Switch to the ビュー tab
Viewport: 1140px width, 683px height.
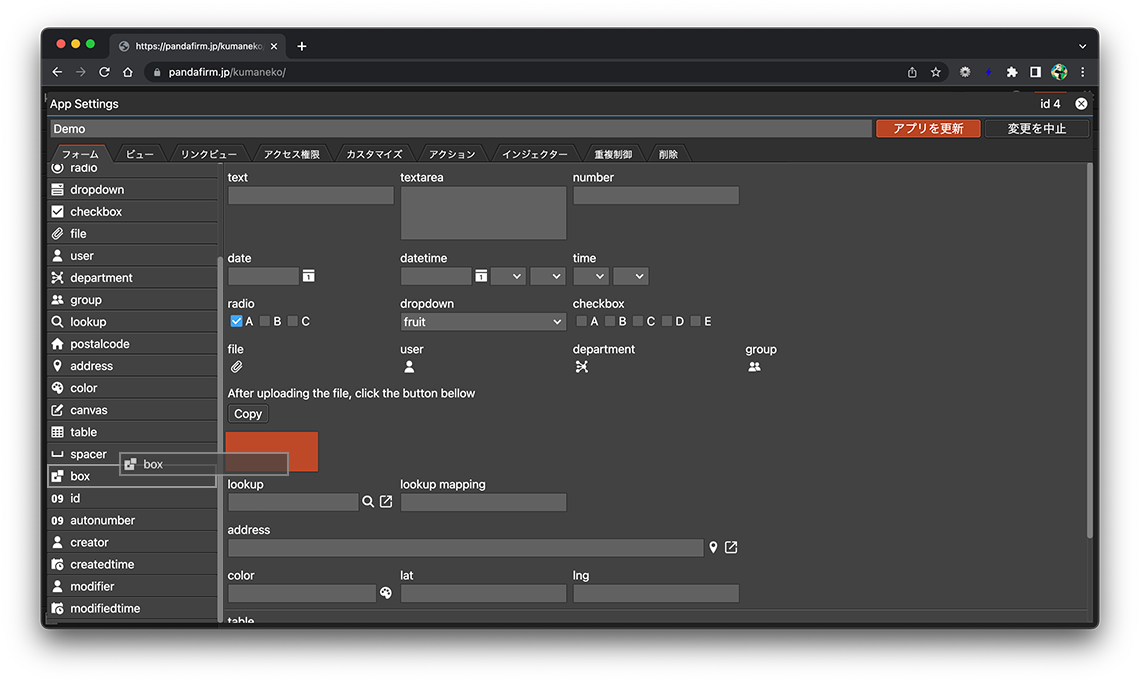click(139, 154)
